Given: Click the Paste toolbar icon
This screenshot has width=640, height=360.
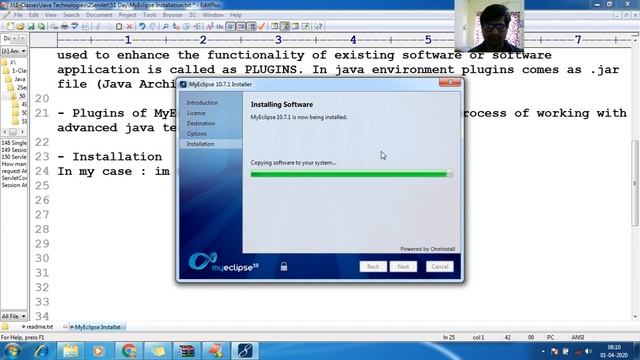Looking at the screenshot, I should 119,27.
